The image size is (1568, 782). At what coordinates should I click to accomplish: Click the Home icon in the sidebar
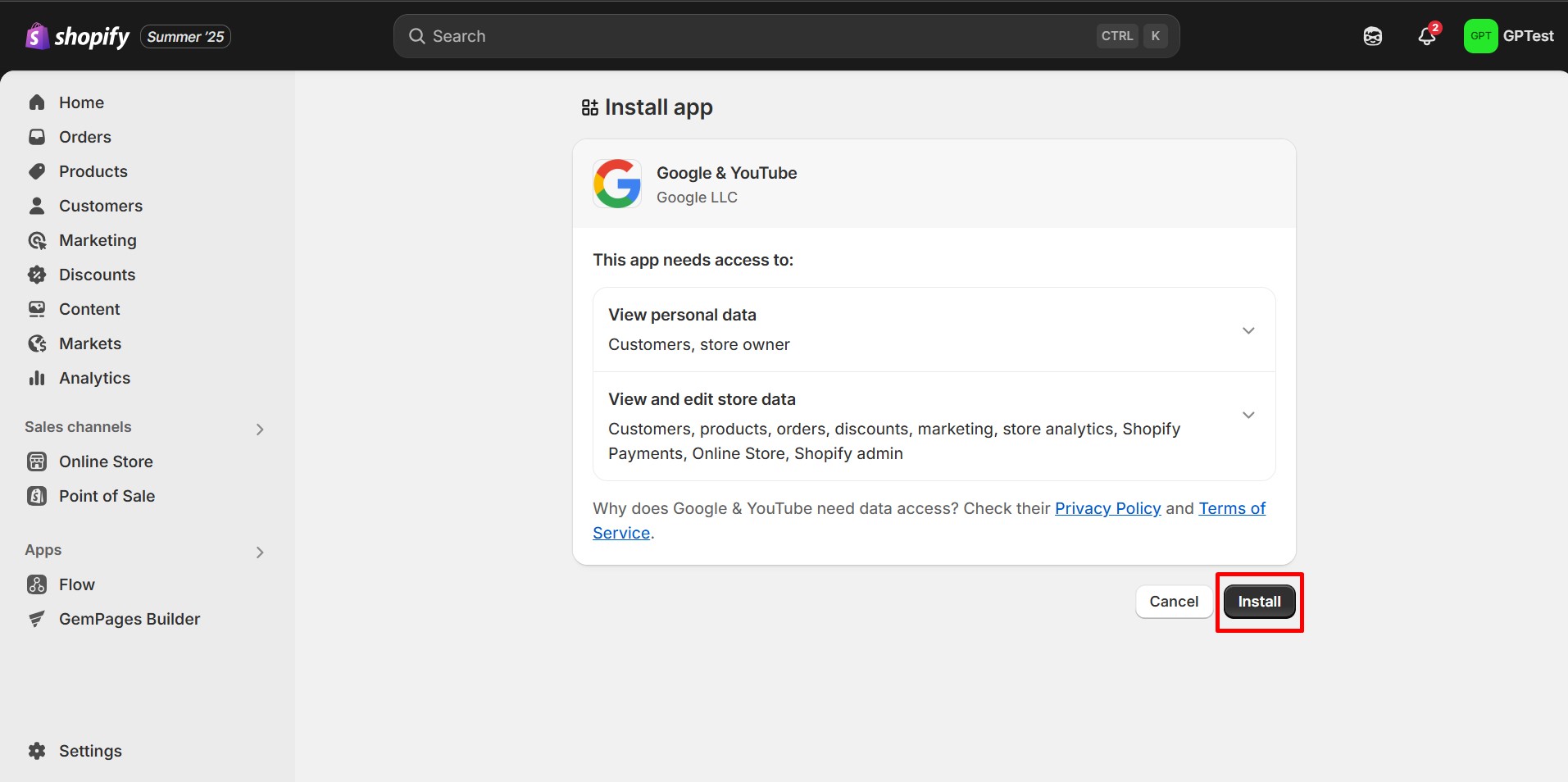37,102
